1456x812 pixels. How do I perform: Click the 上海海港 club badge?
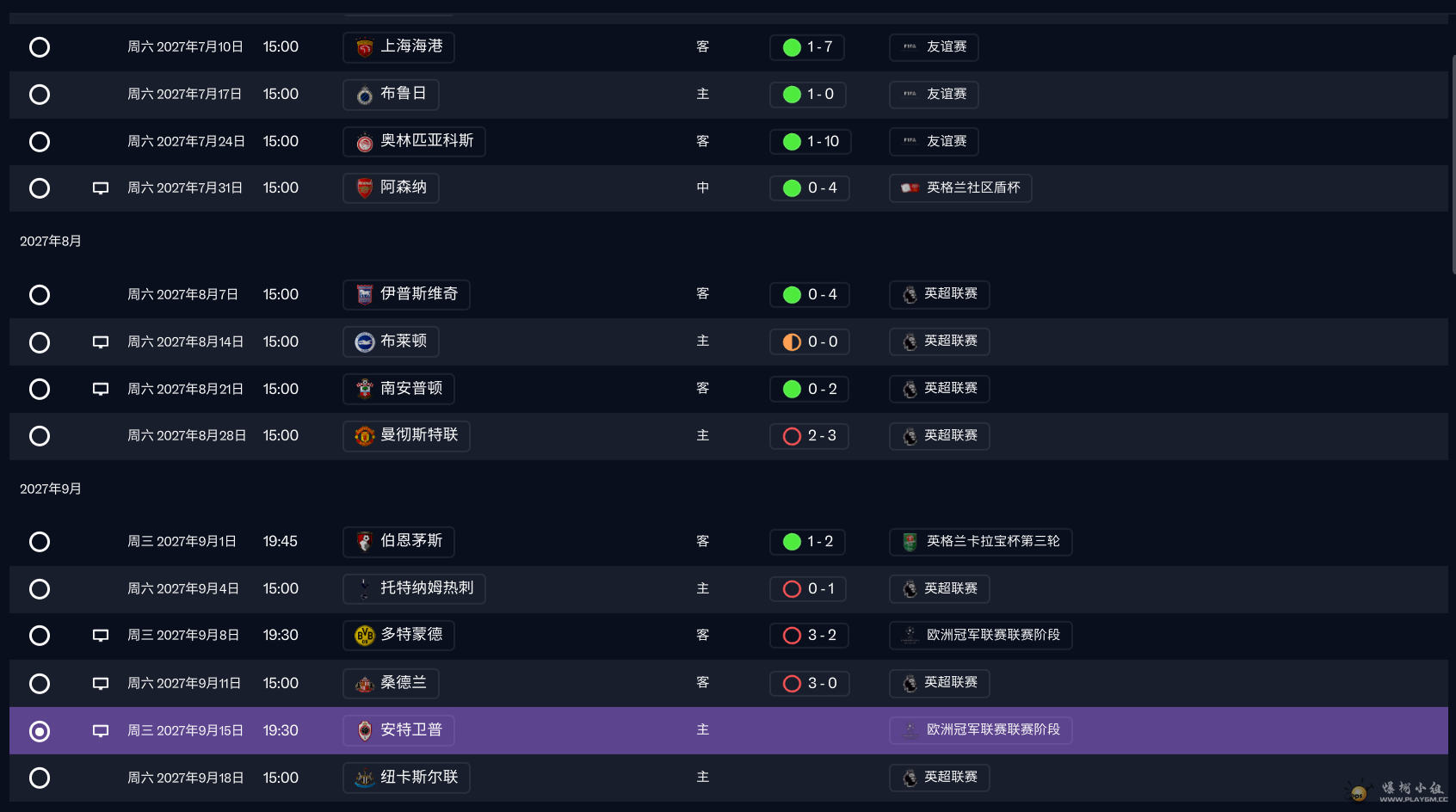365,47
